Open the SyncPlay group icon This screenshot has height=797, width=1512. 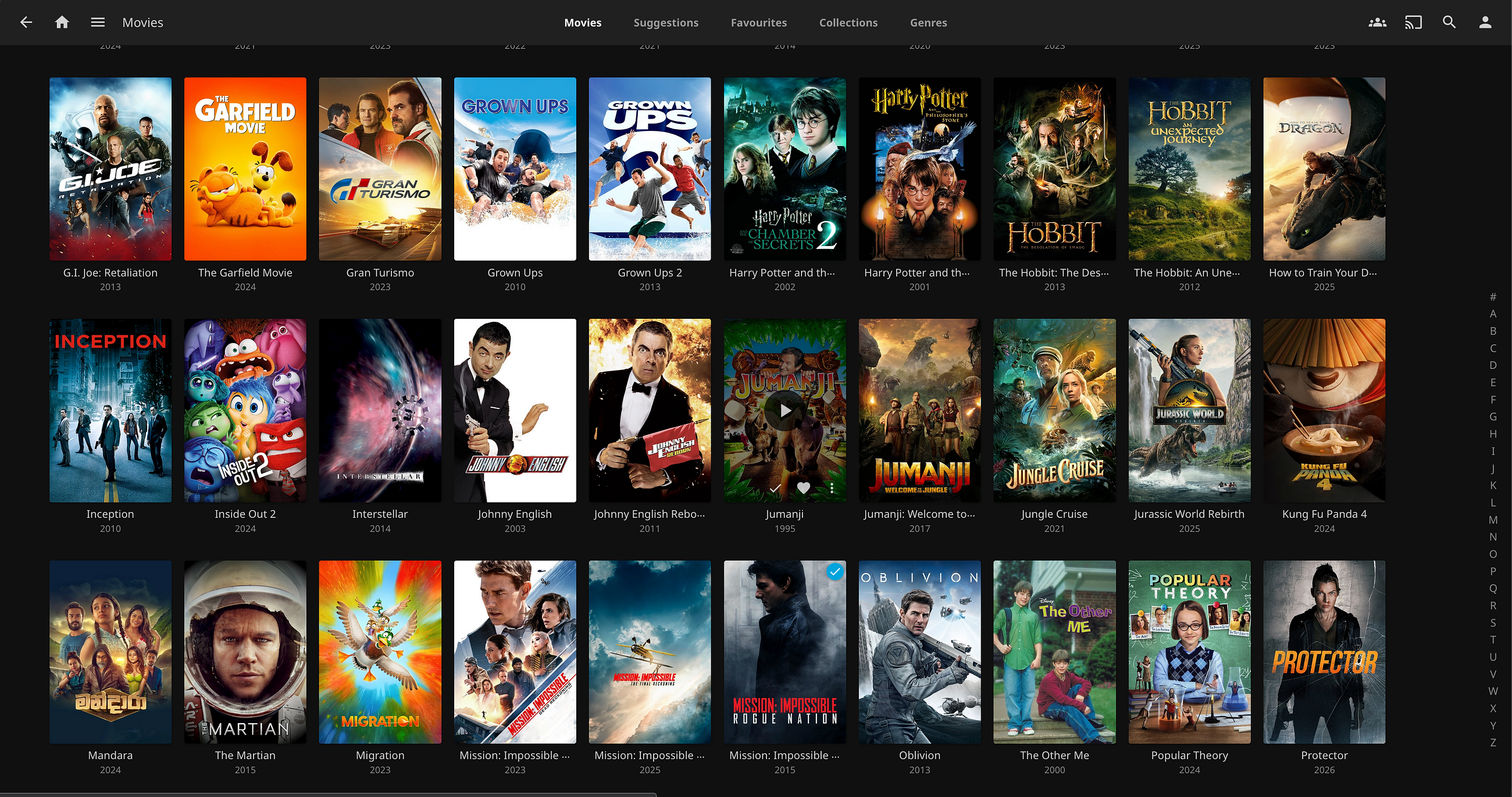click(x=1378, y=22)
